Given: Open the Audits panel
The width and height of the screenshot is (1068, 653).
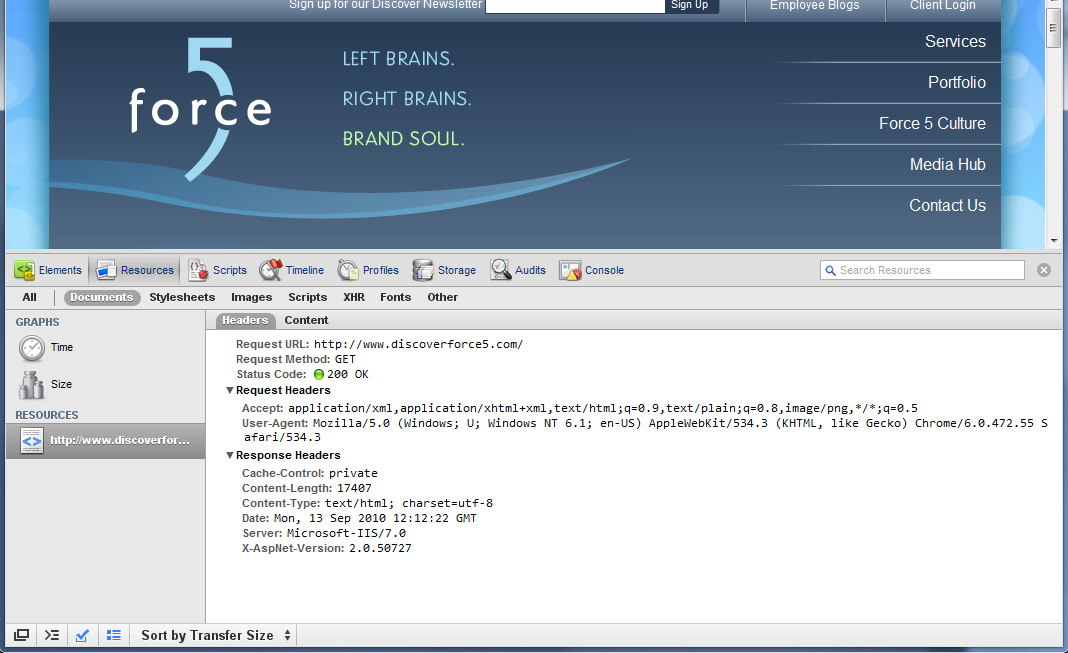Looking at the screenshot, I should pos(518,270).
